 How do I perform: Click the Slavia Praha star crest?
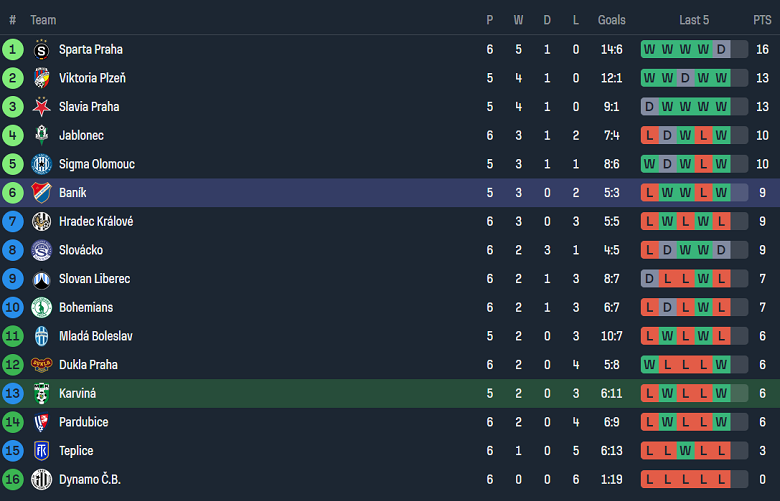click(41, 107)
